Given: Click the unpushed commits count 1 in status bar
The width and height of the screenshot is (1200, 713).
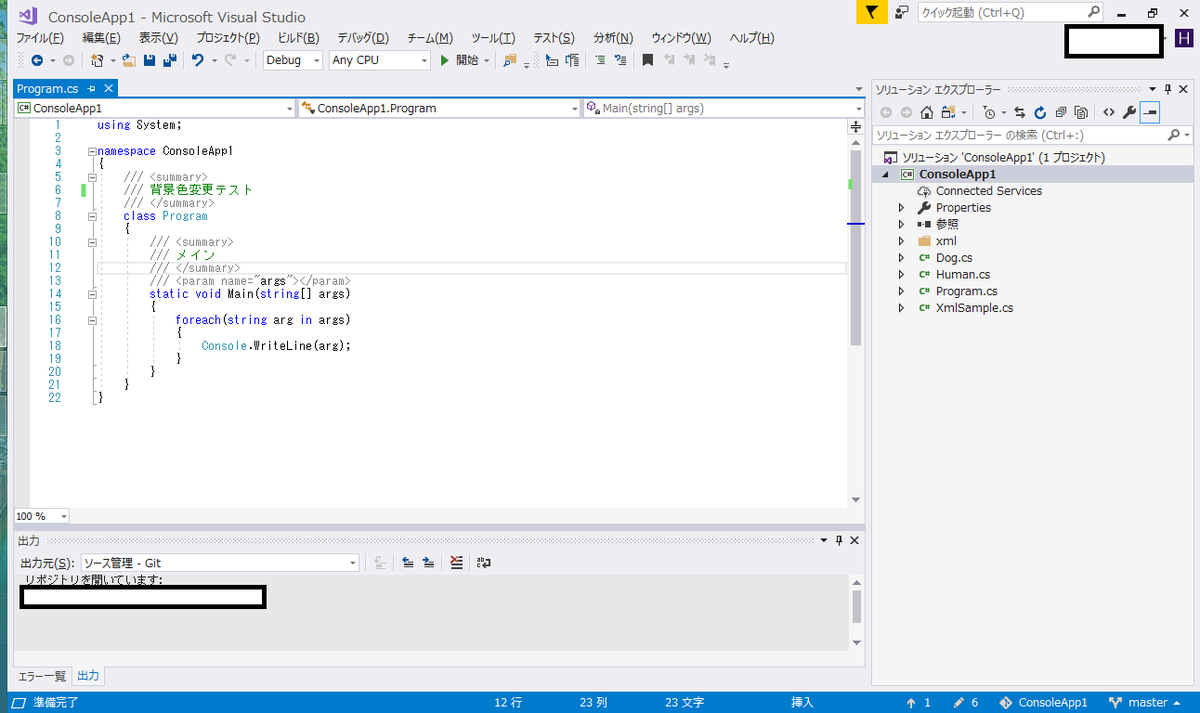Looking at the screenshot, I should pyautogui.click(x=918, y=702).
